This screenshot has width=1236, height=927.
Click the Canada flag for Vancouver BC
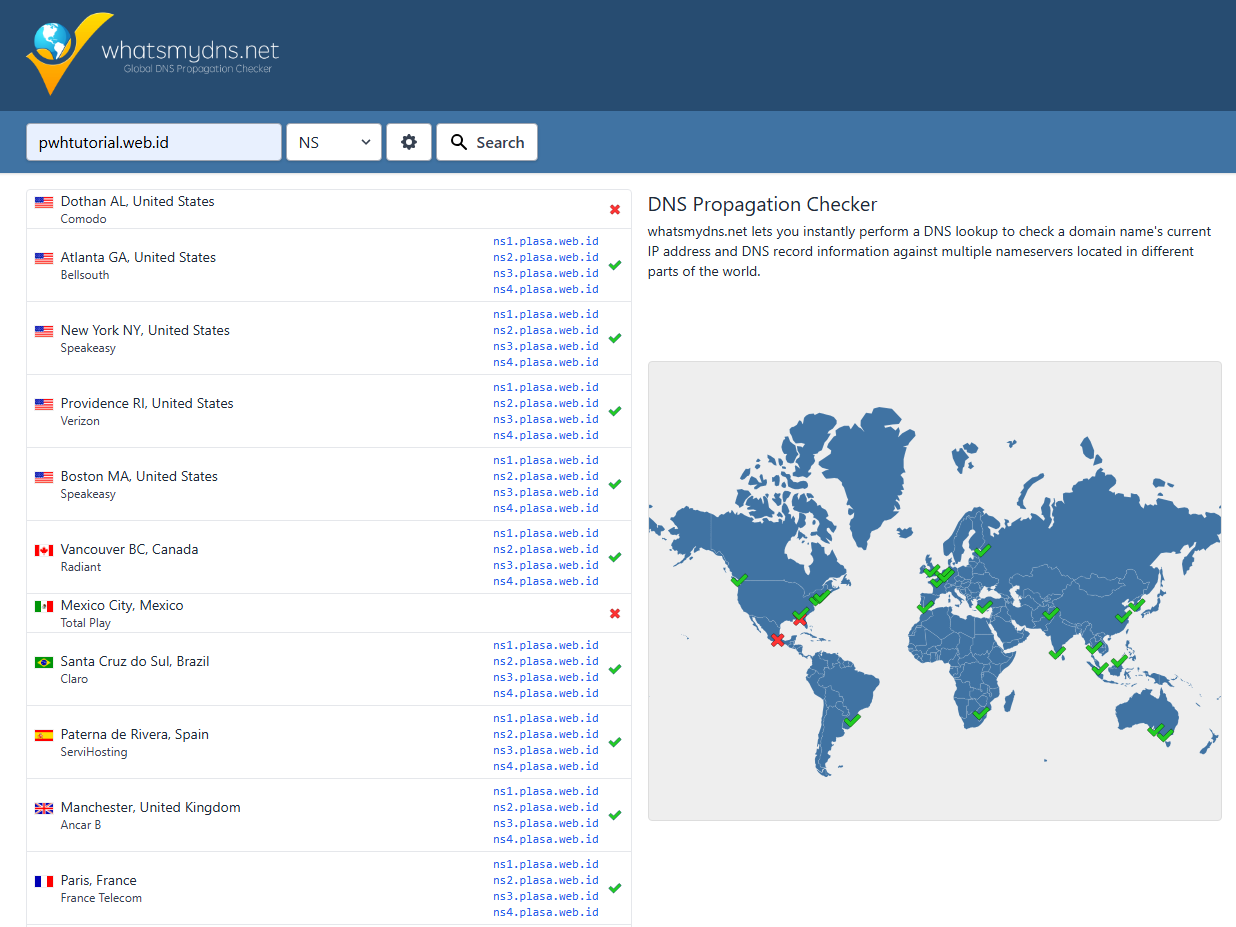[x=44, y=550]
